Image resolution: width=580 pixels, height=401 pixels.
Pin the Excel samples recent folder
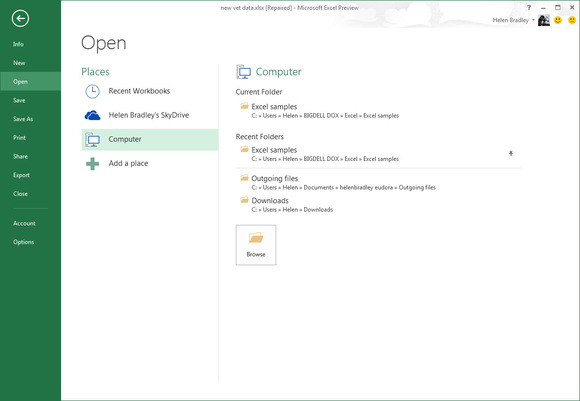pyautogui.click(x=511, y=154)
